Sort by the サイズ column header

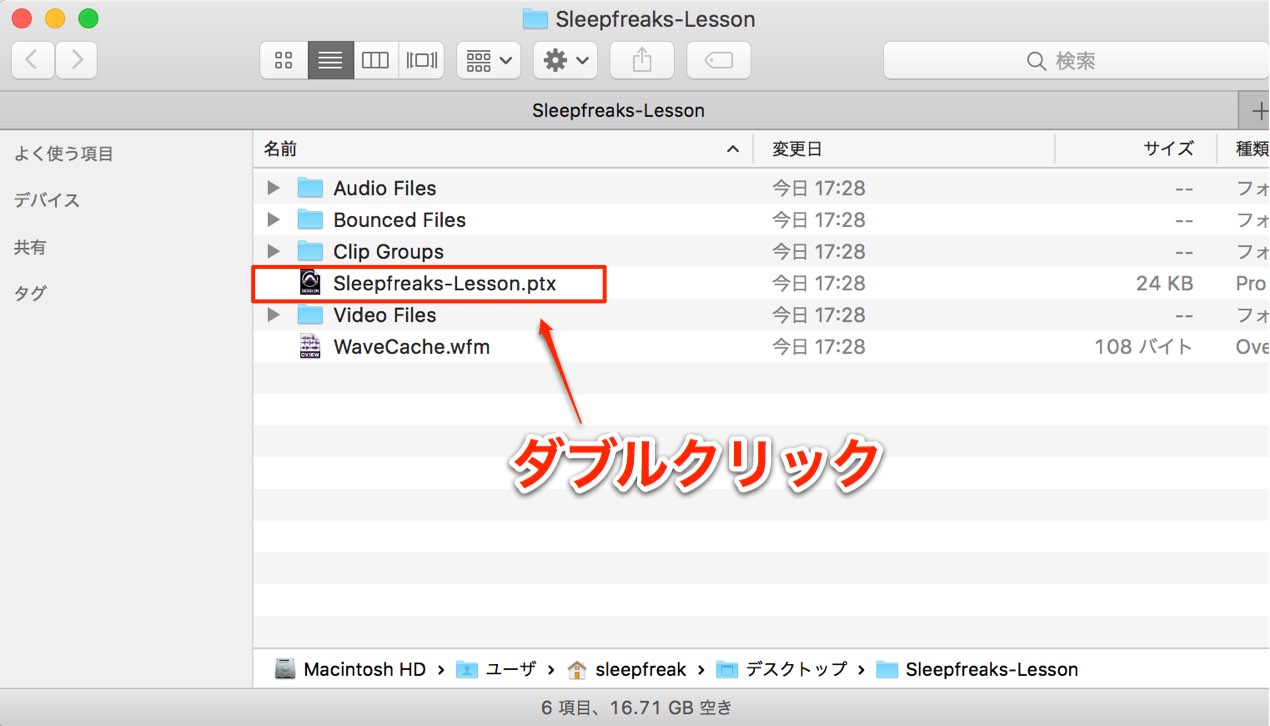1135,149
